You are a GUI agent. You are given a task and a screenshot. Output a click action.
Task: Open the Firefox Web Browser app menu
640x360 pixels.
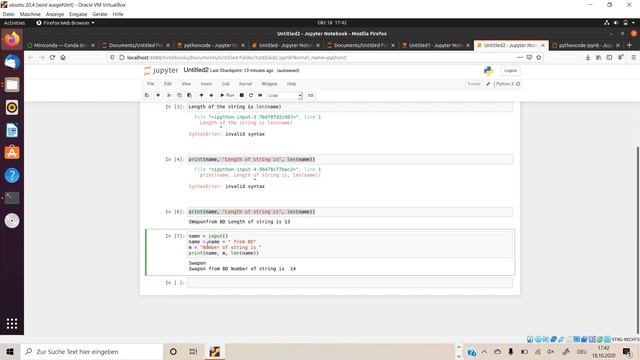[x=65, y=23]
